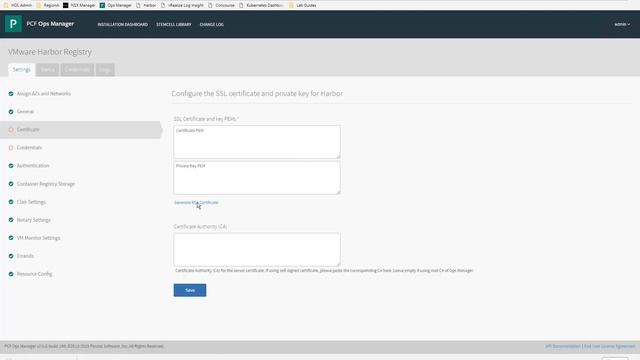The width and height of the screenshot is (640, 360).
Task: Open the End User License Agreement link
Action: (610, 346)
